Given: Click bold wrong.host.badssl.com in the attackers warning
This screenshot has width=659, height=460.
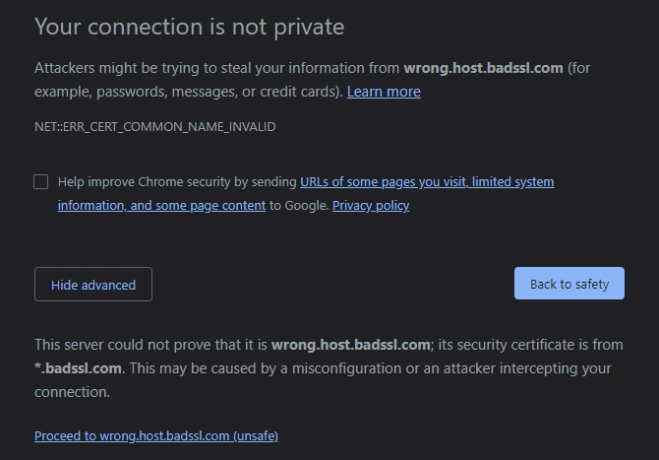Looking at the screenshot, I should coord(483,68).
